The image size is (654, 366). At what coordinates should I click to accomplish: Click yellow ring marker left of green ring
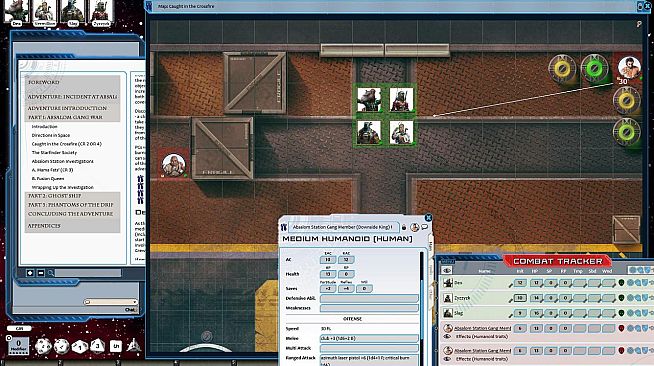[562, 69]
